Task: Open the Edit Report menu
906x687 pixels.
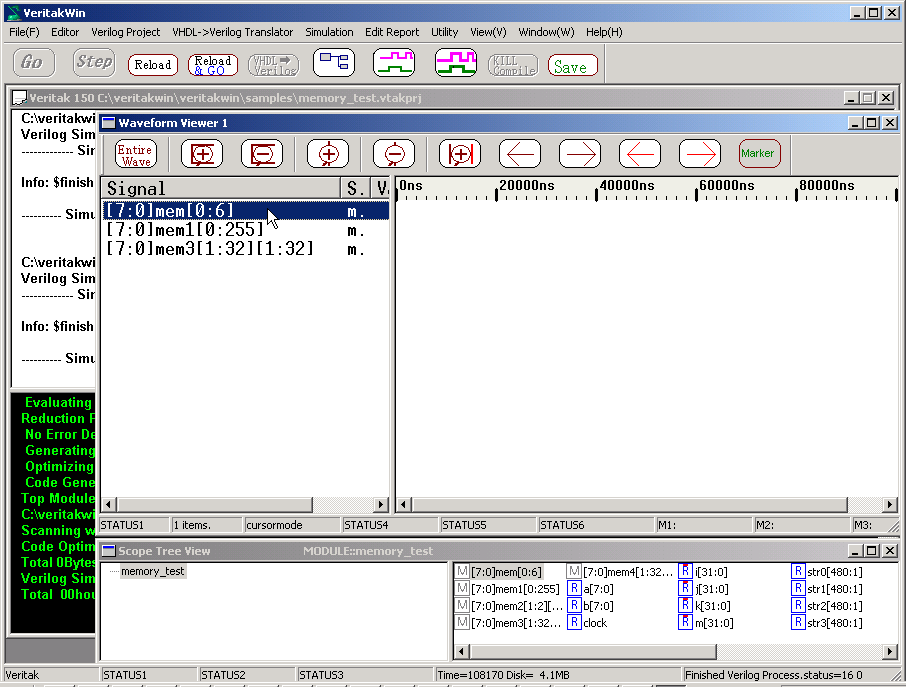Action: (x=392, y=32)
